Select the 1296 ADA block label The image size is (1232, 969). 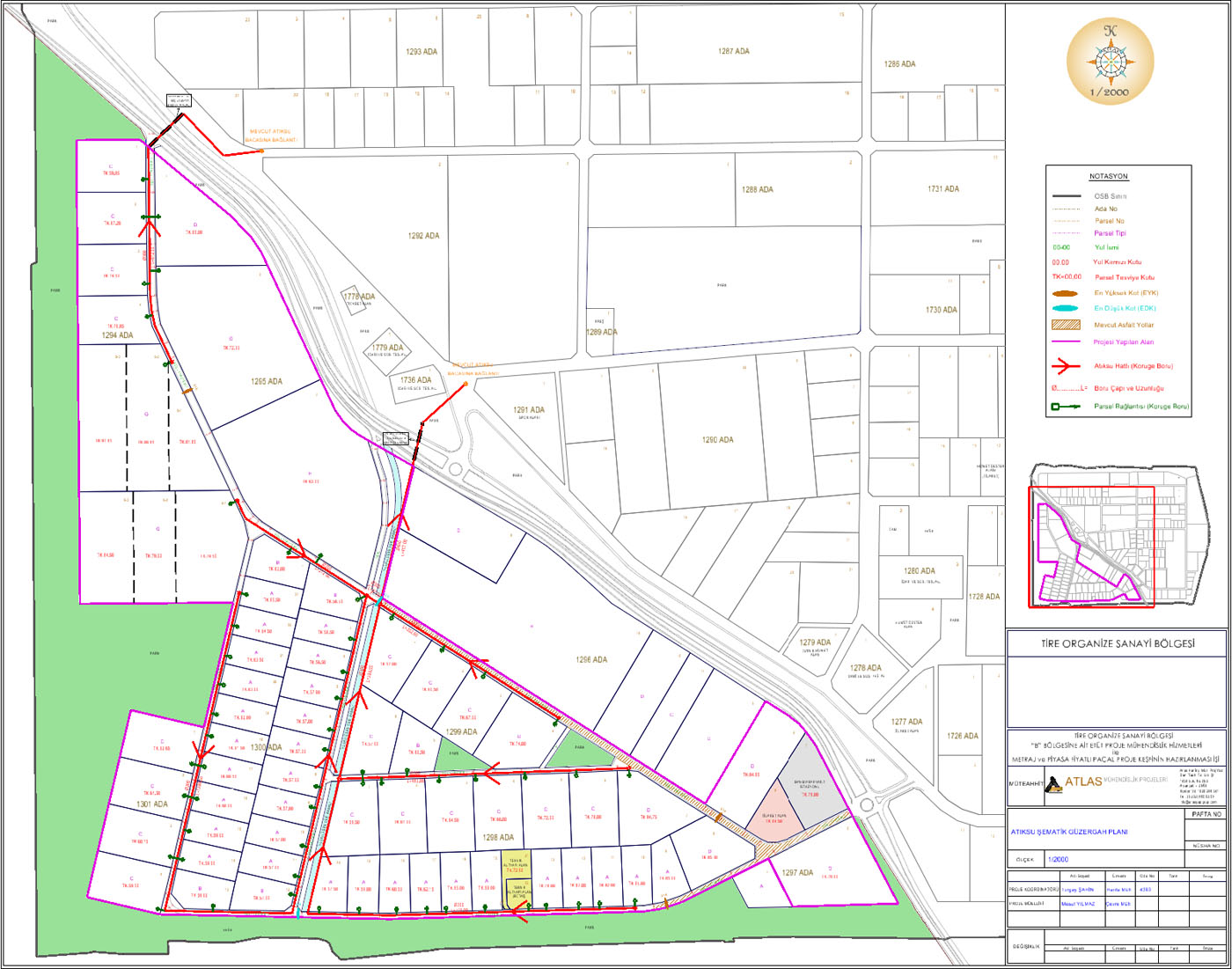click(x=591, y=660)
